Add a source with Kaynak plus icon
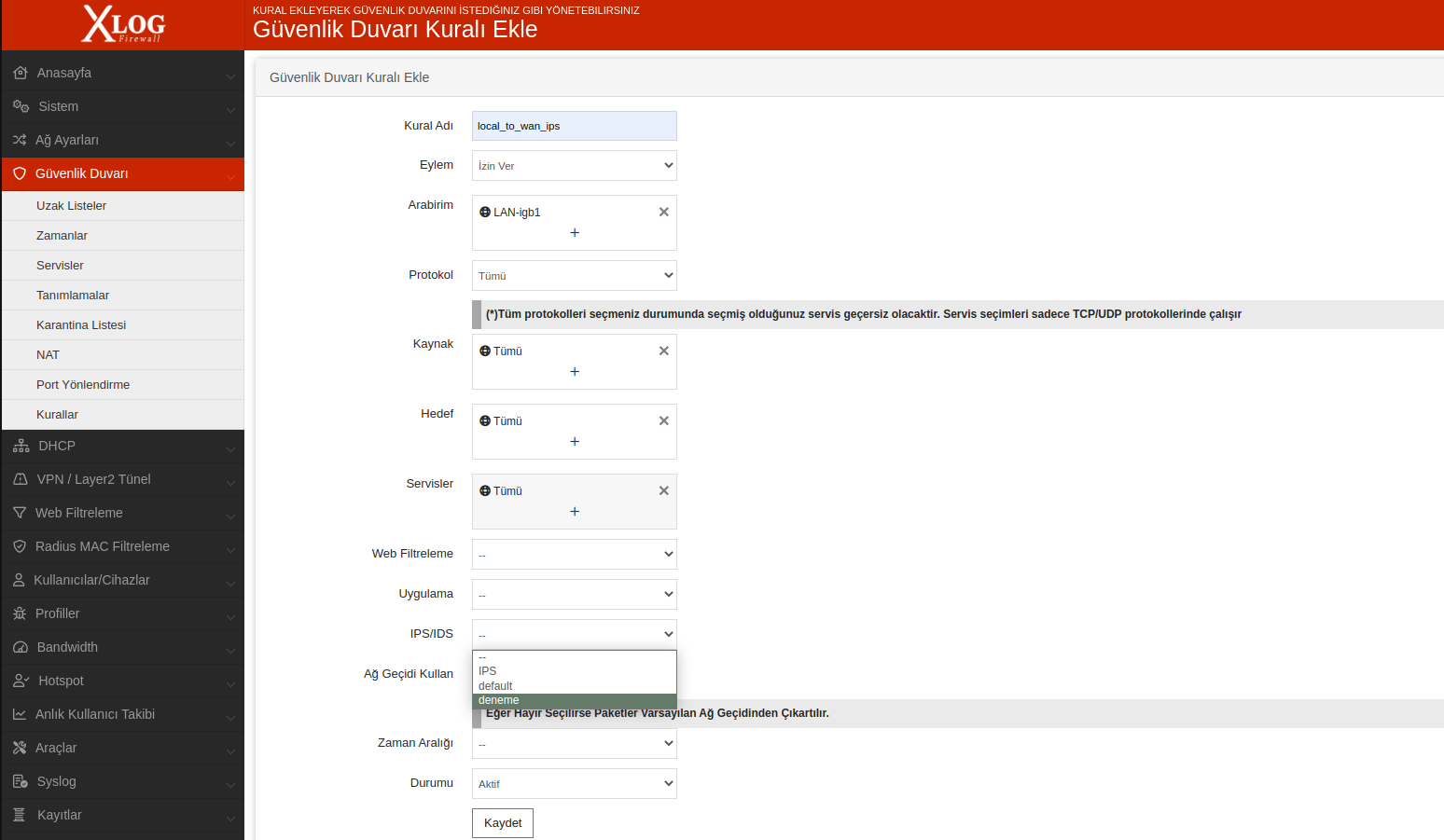This screenshot has width=1444, height=840. [x=575, y=371]
